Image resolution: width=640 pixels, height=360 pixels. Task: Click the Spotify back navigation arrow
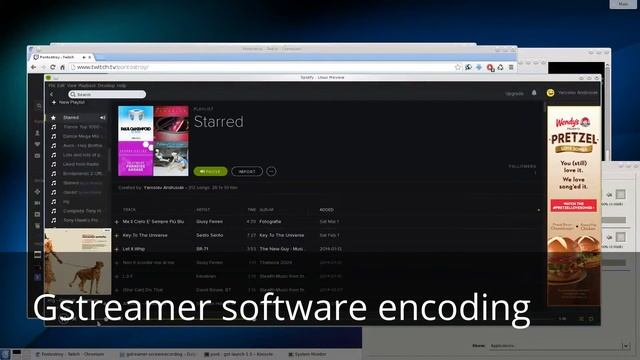52,94
